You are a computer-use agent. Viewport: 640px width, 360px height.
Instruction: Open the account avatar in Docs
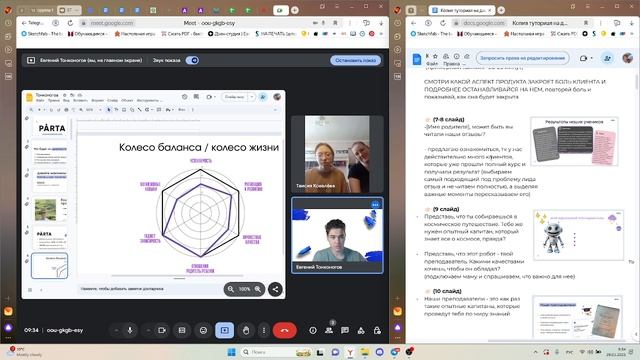pyautogui.click(x=628, y=58)
